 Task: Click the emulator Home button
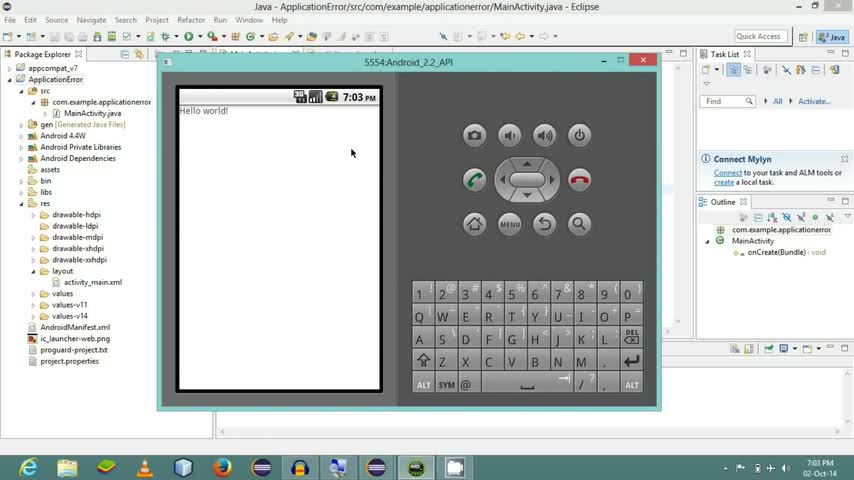click(x=474, y=224)
